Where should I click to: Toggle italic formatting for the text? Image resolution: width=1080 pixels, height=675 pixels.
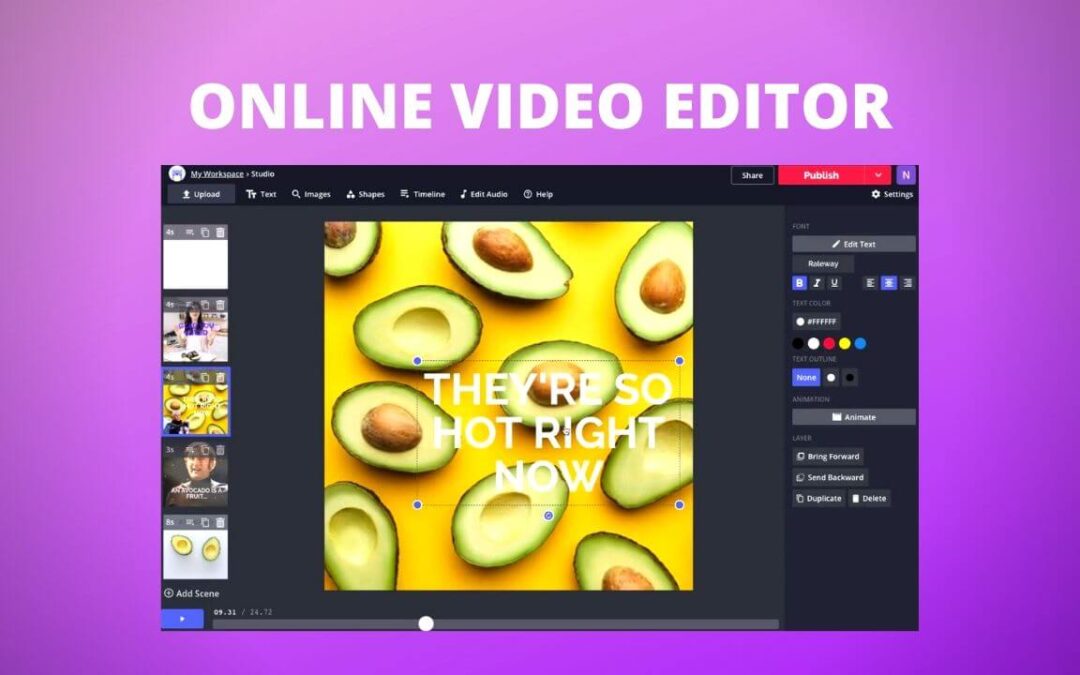[817, 282]
